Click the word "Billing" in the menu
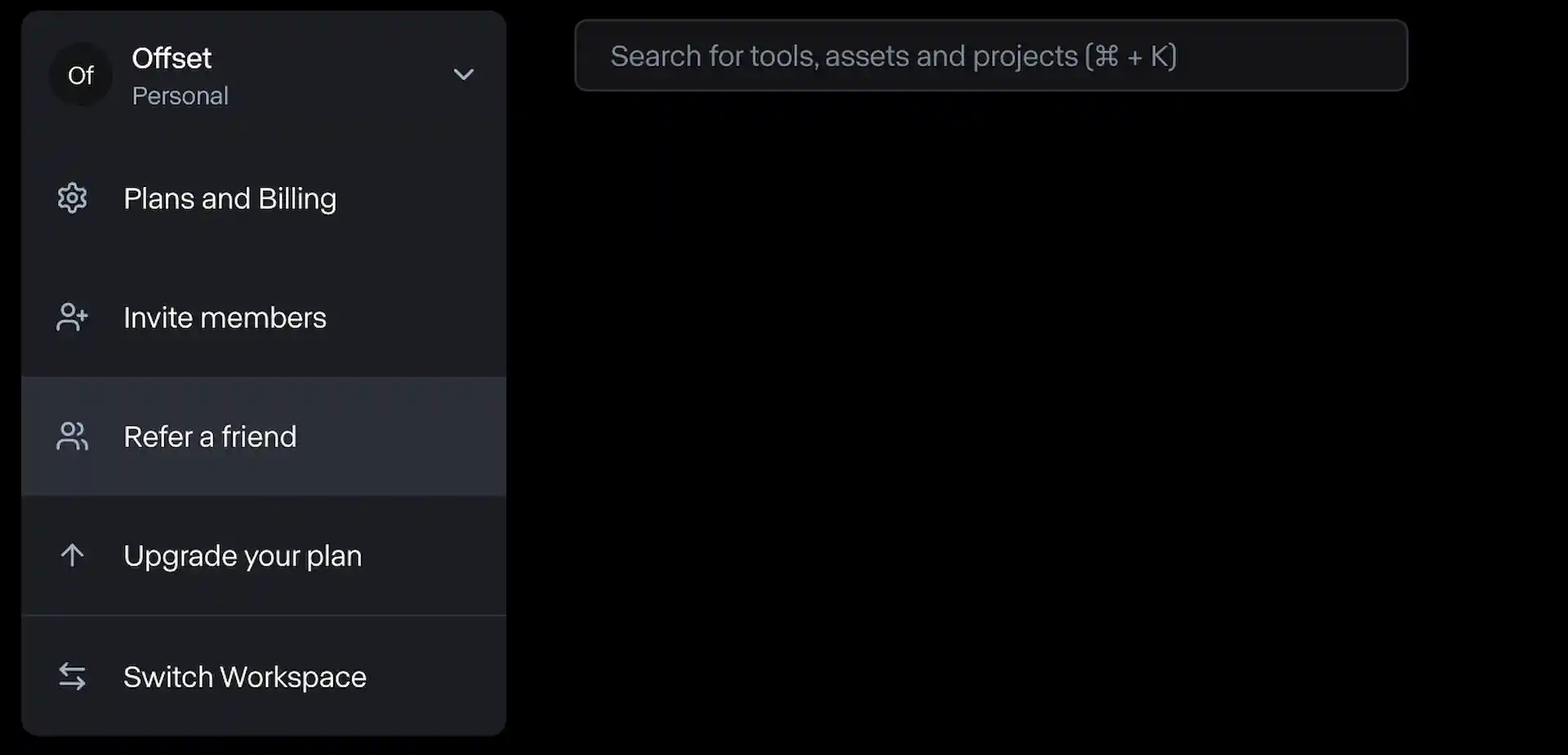 tap(297, 199)
